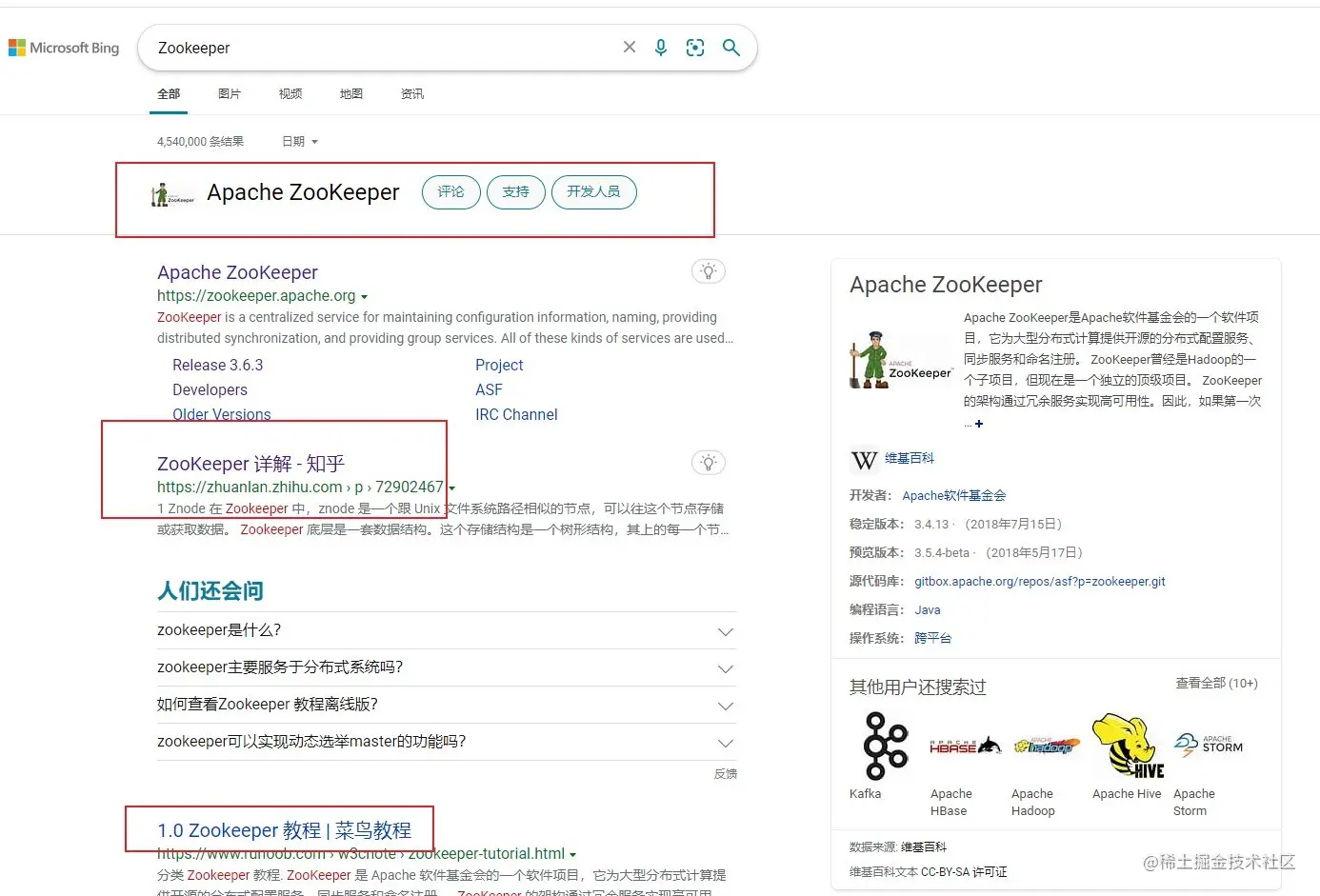Open the 日期 filter dropdown

pyautogui.click(x=298, y=141)
